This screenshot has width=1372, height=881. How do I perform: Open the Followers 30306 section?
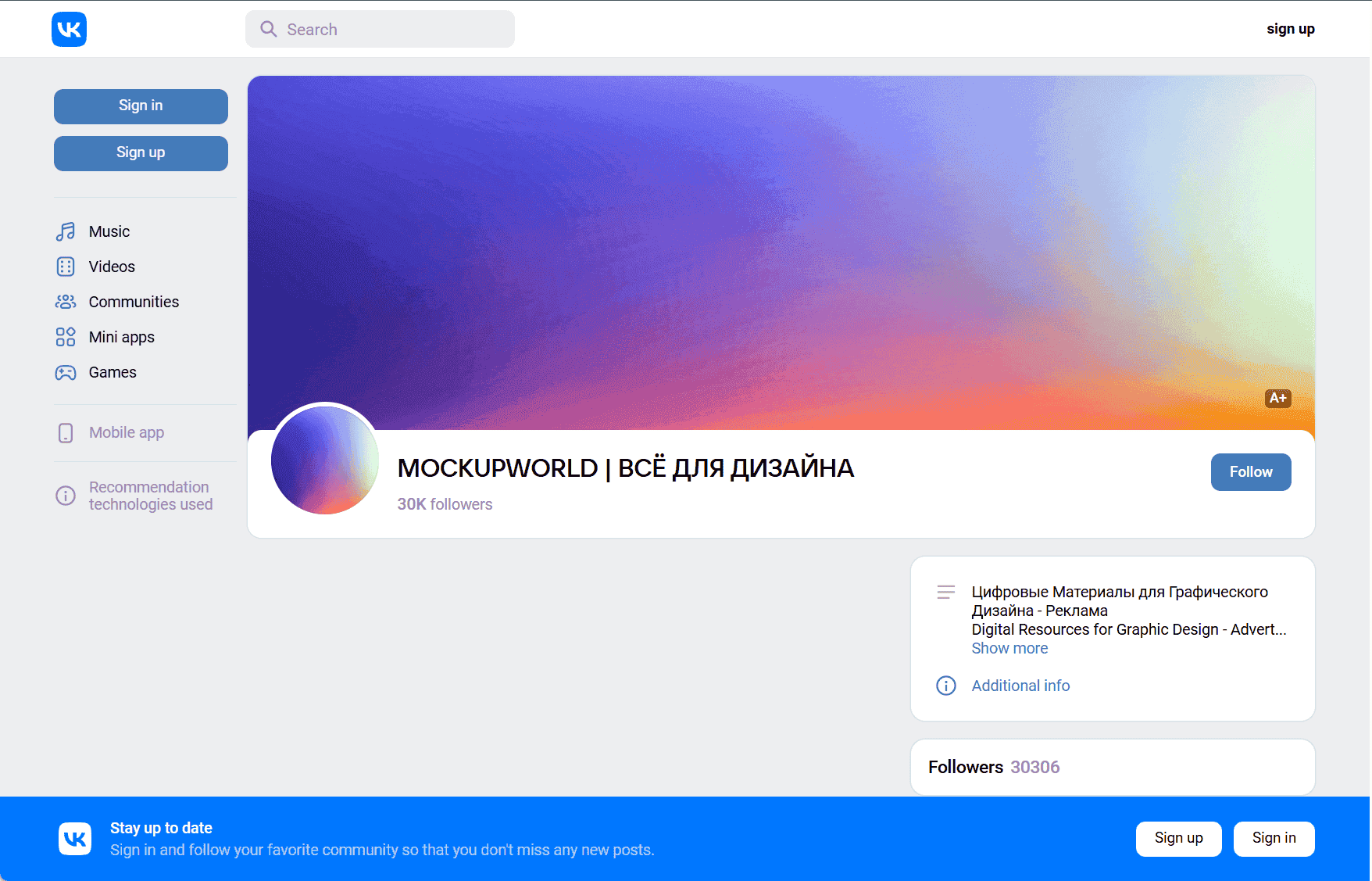993,767
